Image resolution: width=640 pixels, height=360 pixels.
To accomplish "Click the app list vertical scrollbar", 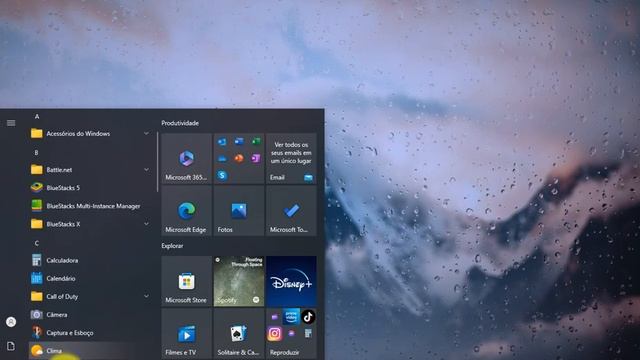I will [x=158, y=162].
